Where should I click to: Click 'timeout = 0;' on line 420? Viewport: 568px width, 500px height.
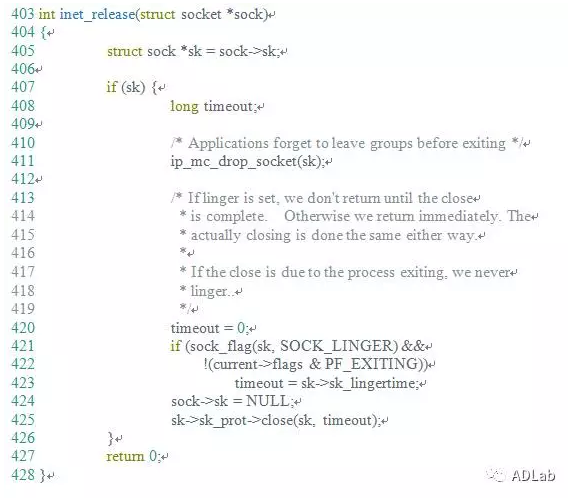pyautogui.click(x=209, y=328)
